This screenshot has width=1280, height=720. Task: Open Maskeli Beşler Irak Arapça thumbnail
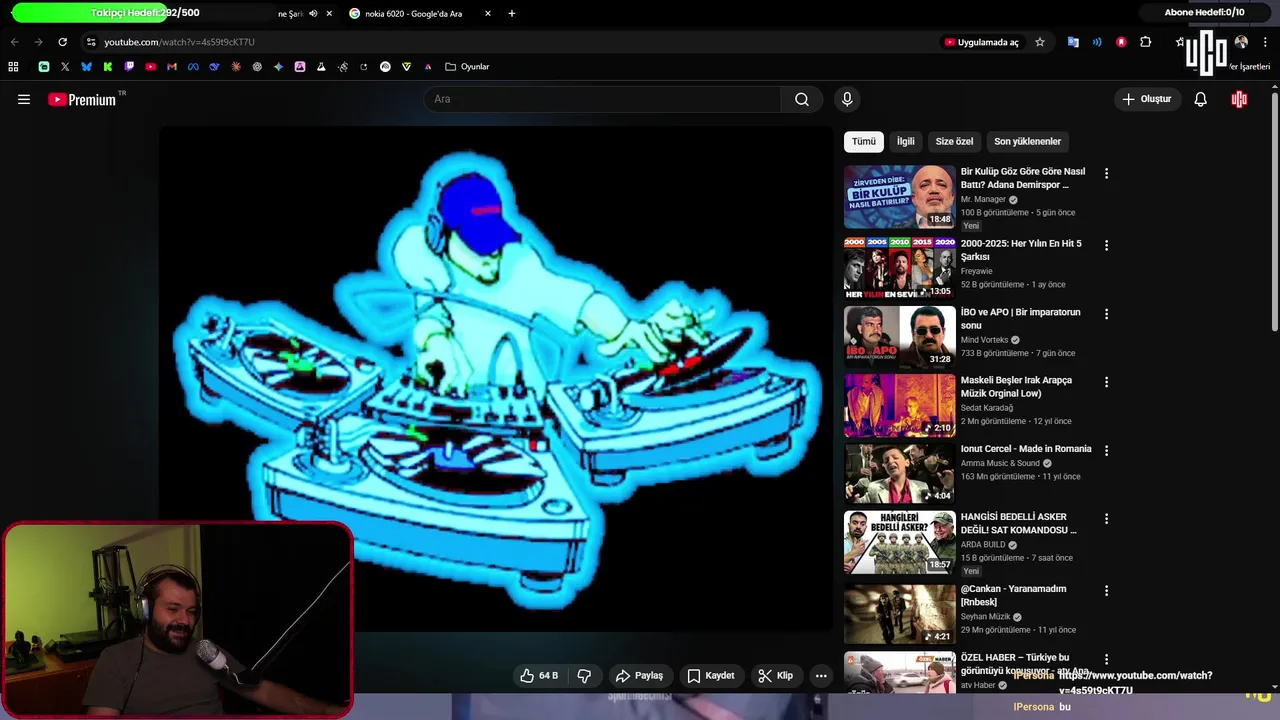tap(900, 405)
